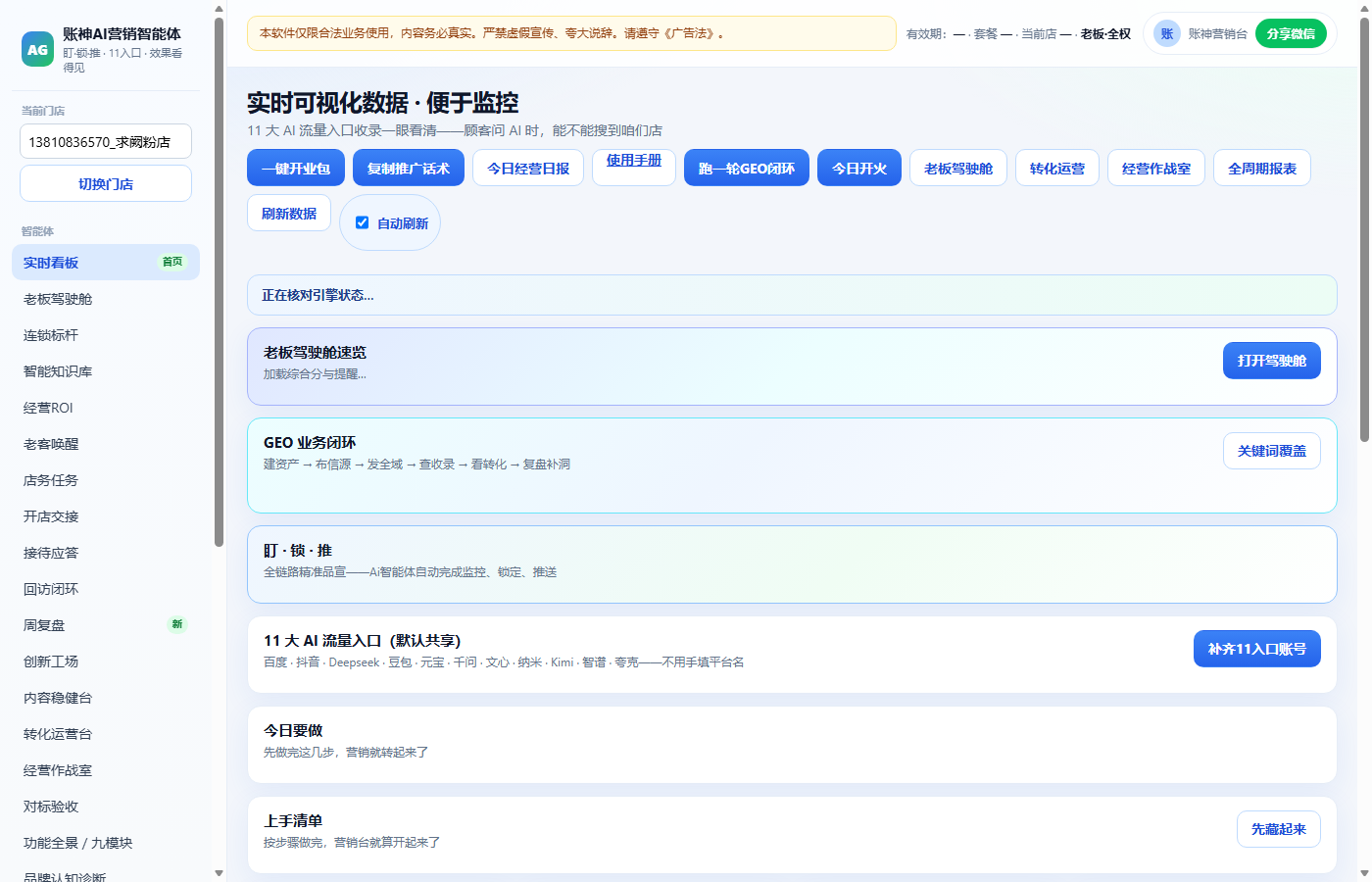This screenshot has width=1372, height=882.
Task: Run 跑一轮GEO闭环
Action: click(747, 168)
